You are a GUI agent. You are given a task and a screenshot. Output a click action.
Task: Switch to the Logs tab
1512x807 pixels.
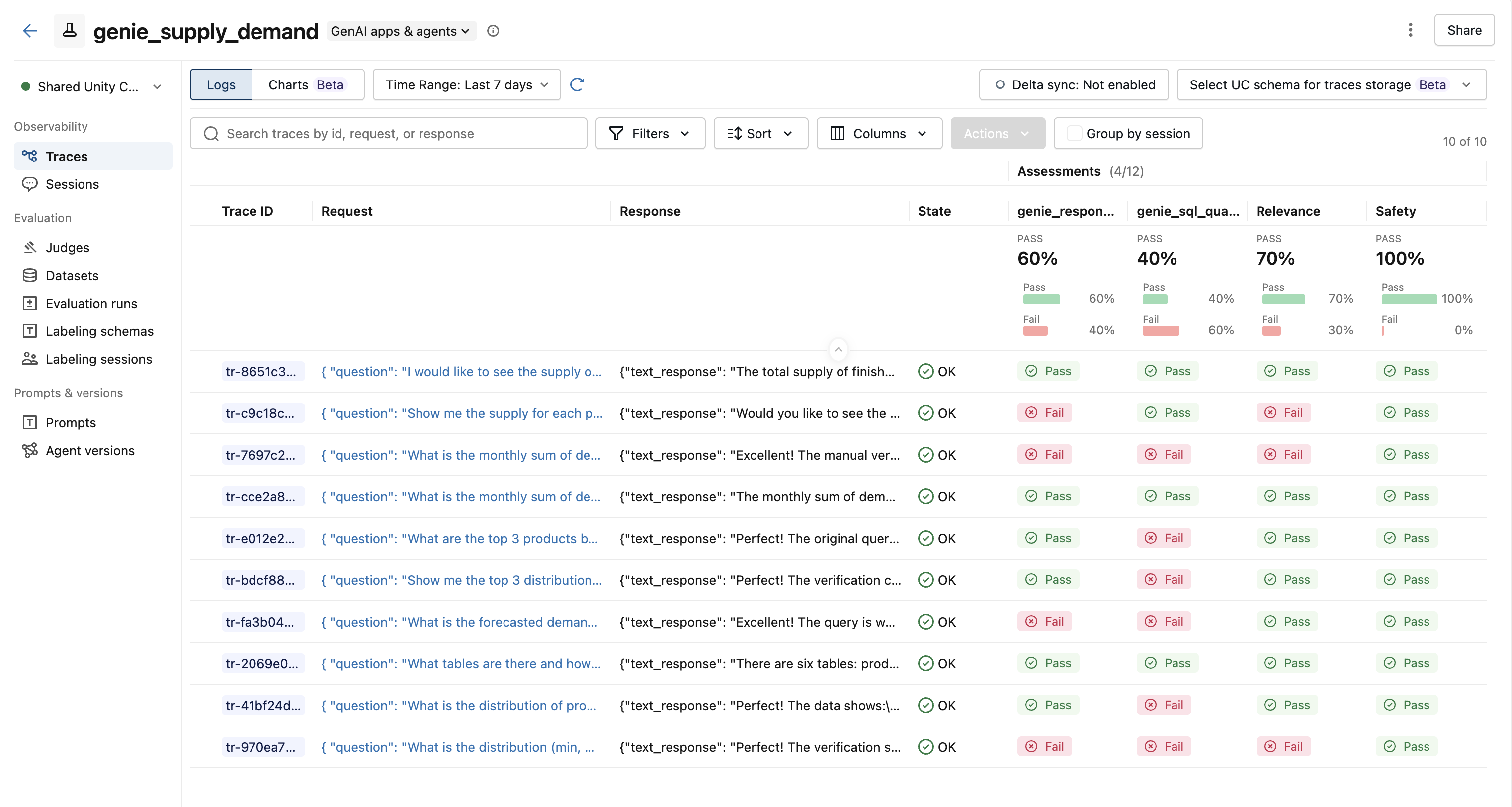pyautogui.click(x=220, y=84)
